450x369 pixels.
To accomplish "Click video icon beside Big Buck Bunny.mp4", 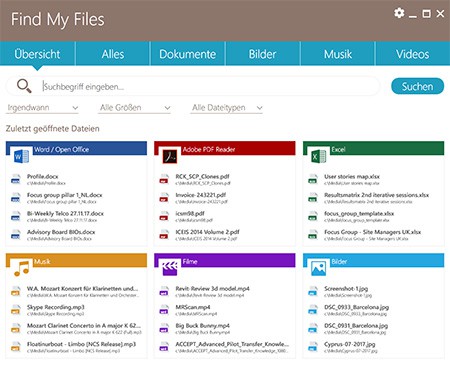I will [164, 328].
